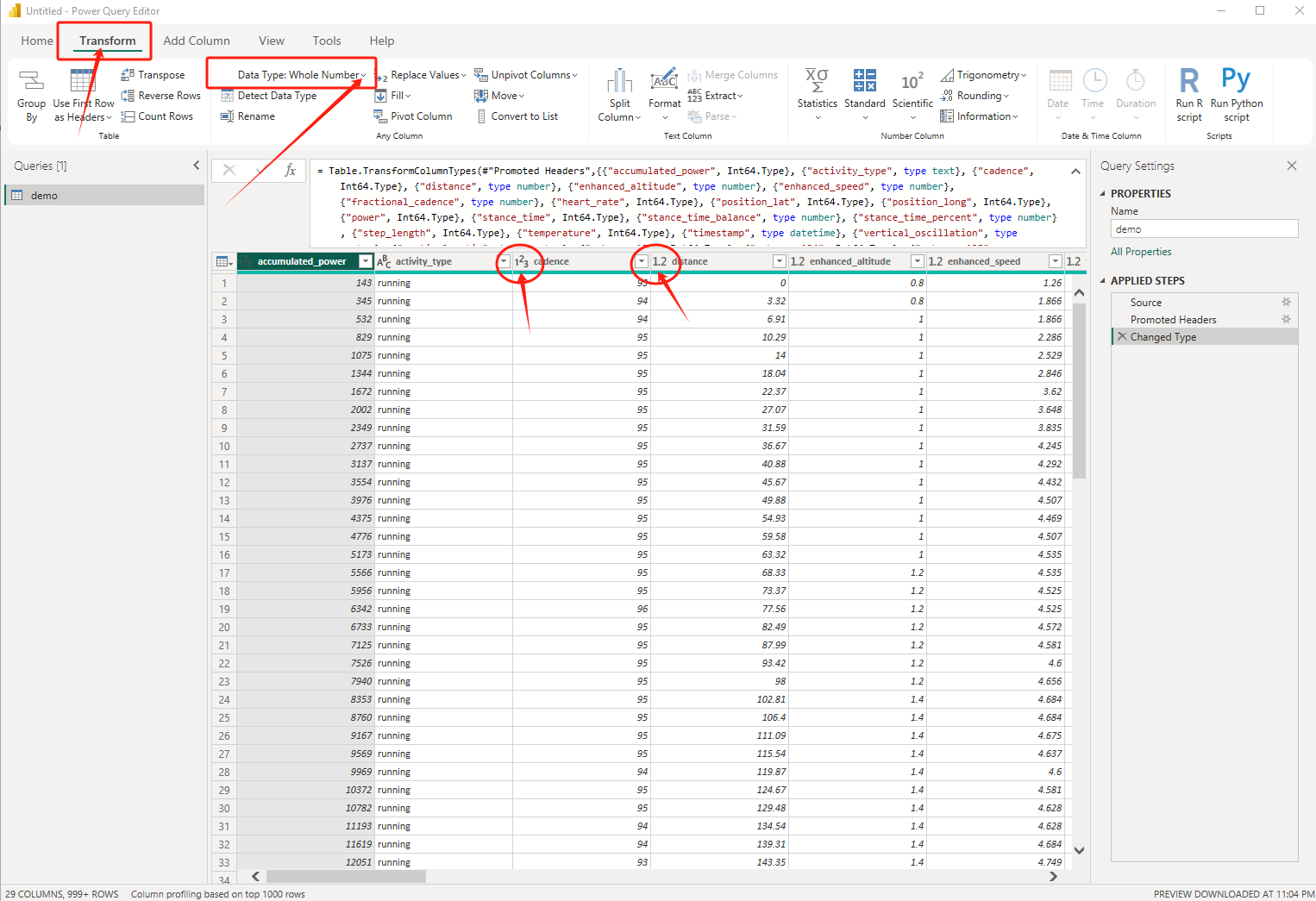Click horizontal scrollbar thumb under grid
This screenshot has width=1316, height=901.
coord(346,876)
